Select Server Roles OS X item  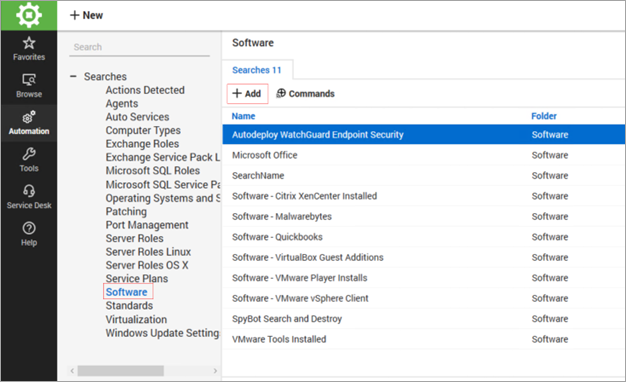(147, 265)
